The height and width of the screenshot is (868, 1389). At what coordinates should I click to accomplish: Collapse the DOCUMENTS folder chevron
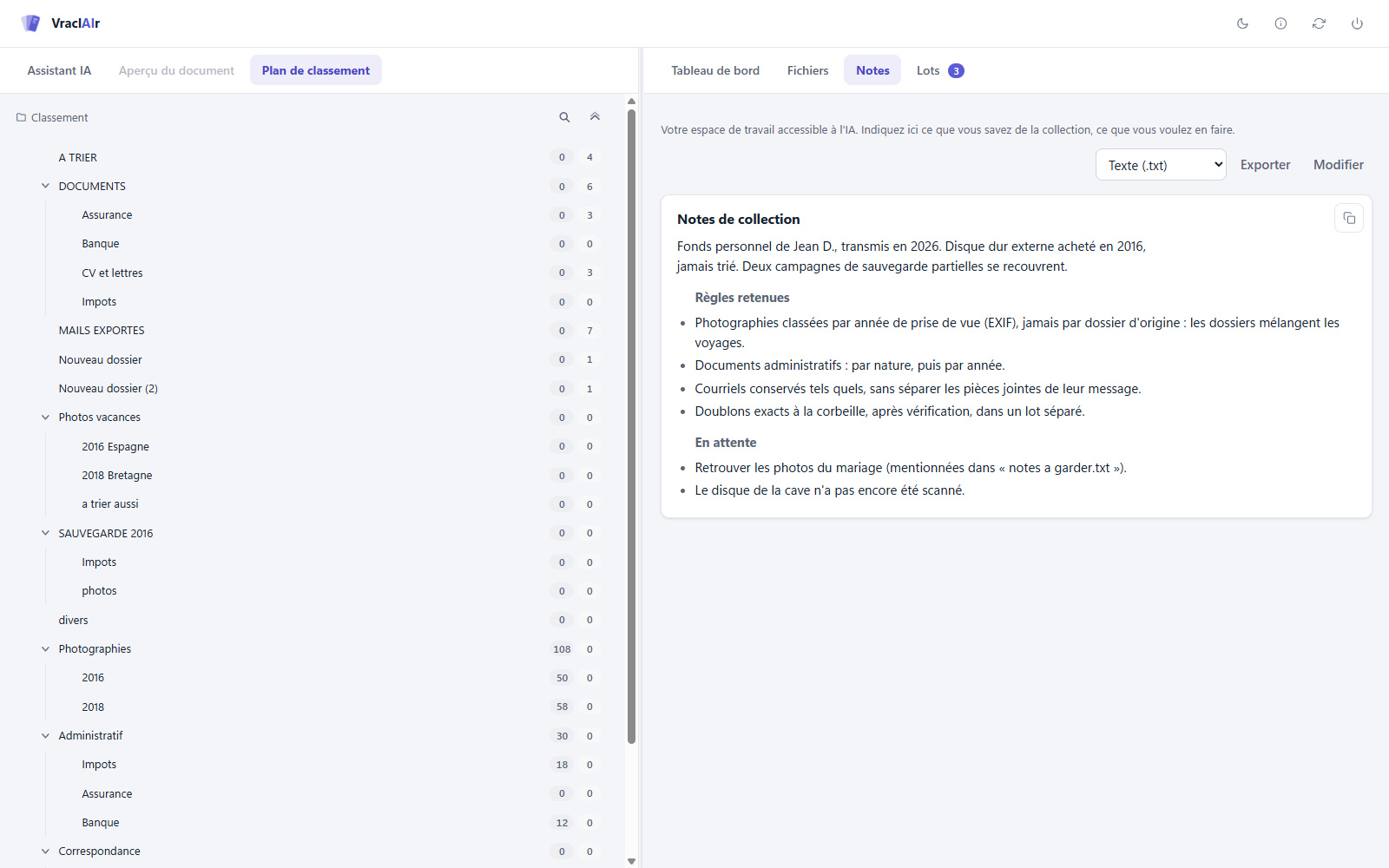tap(45, 186)
